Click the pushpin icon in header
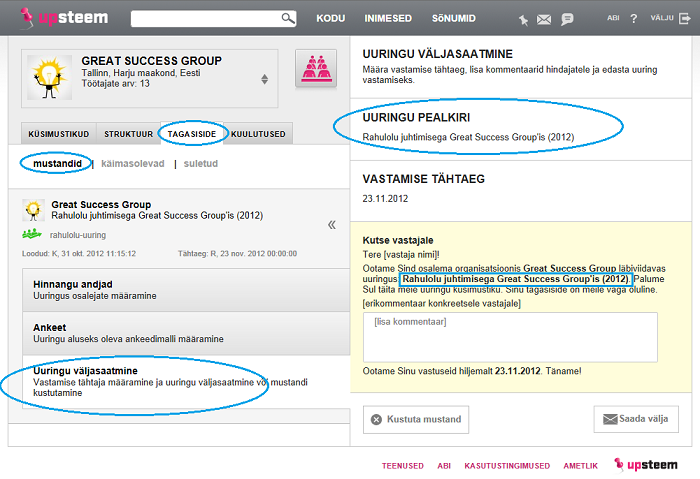Image resolution: width=700 pixels, height=479 pixels. point(523,19)
